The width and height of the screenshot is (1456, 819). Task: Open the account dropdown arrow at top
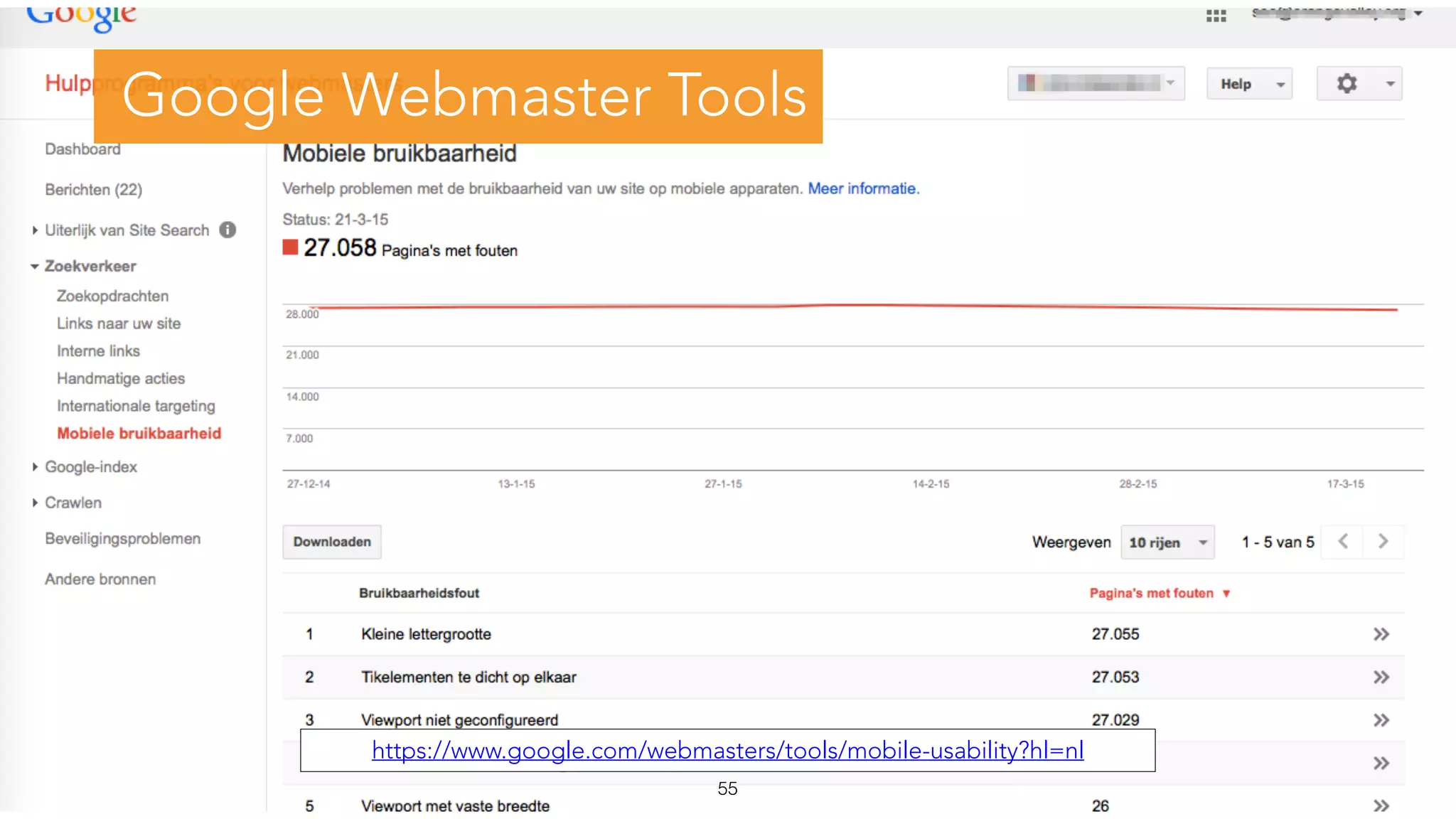pyautogui.click(x=1418, y=14)
